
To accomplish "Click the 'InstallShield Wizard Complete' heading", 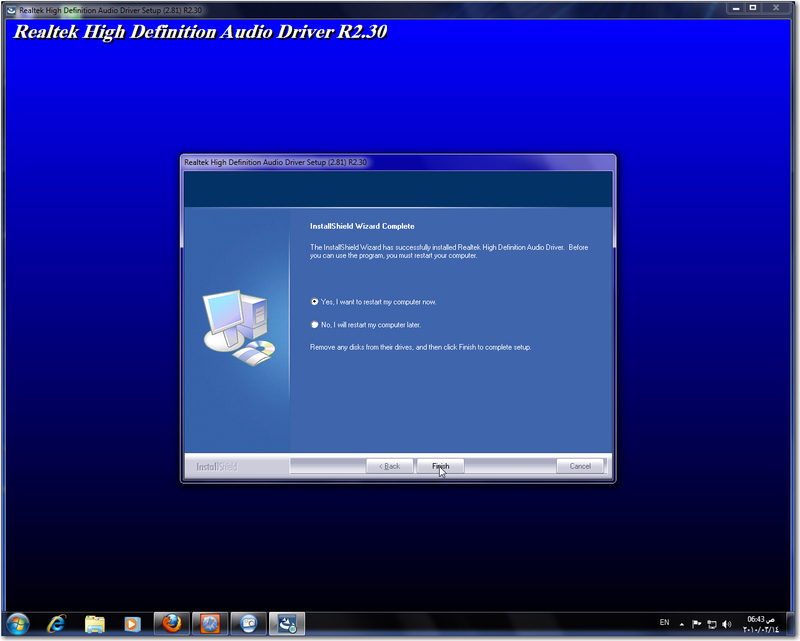I will click(362, 226).
